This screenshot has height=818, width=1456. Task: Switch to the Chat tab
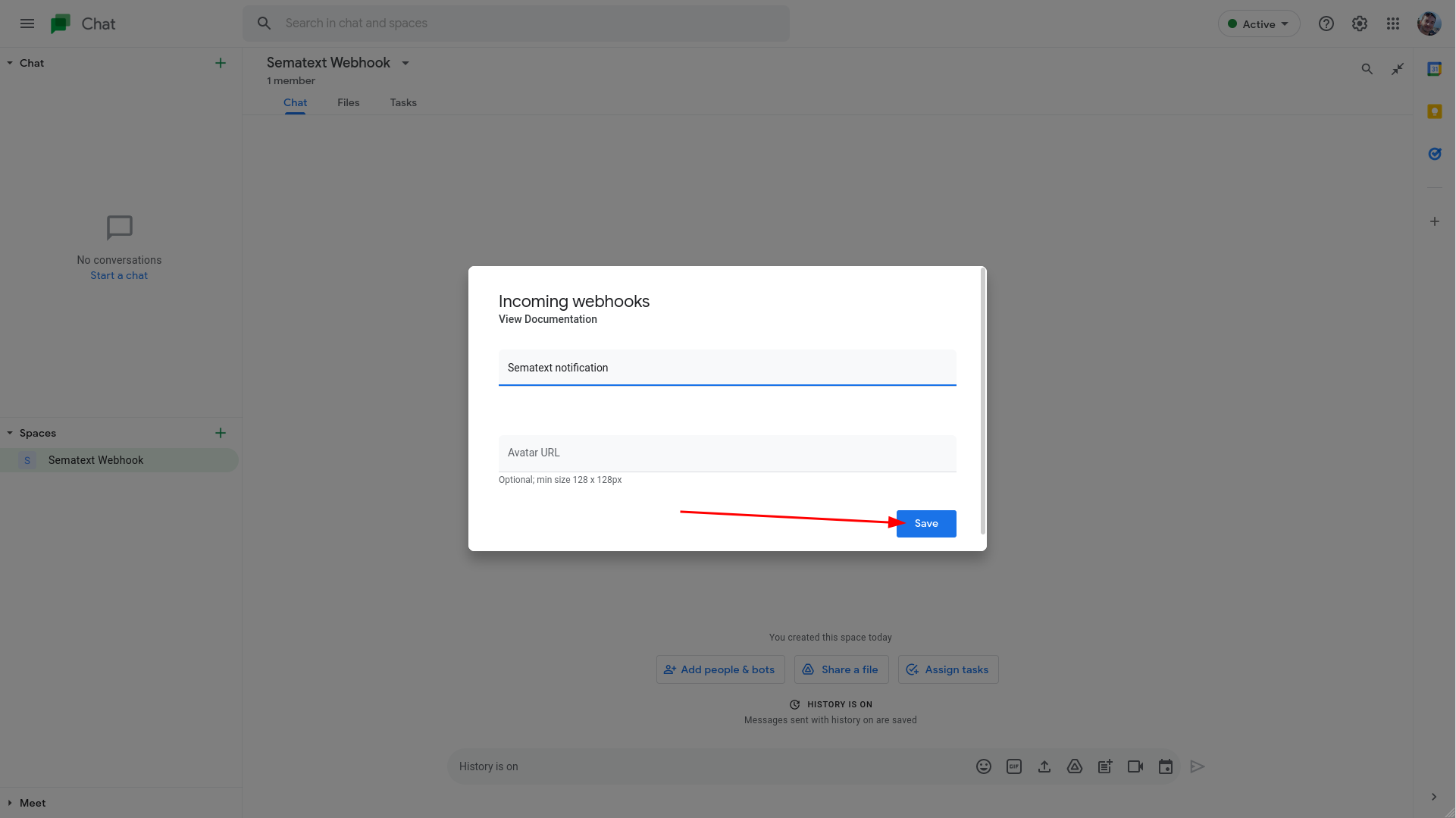pos(295,102)
